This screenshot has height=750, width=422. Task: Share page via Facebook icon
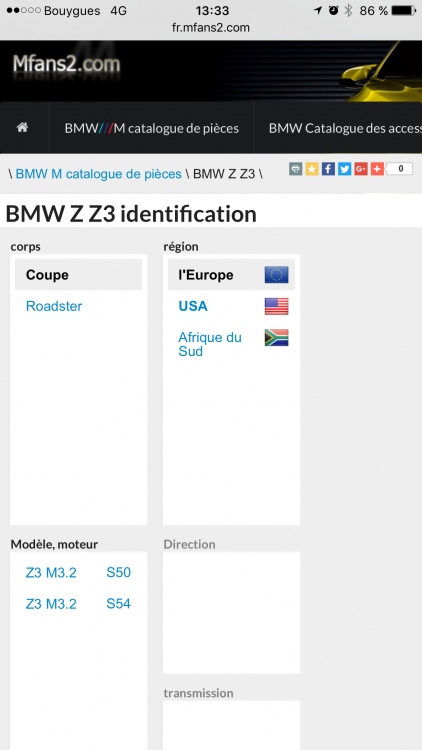[328, 169]
